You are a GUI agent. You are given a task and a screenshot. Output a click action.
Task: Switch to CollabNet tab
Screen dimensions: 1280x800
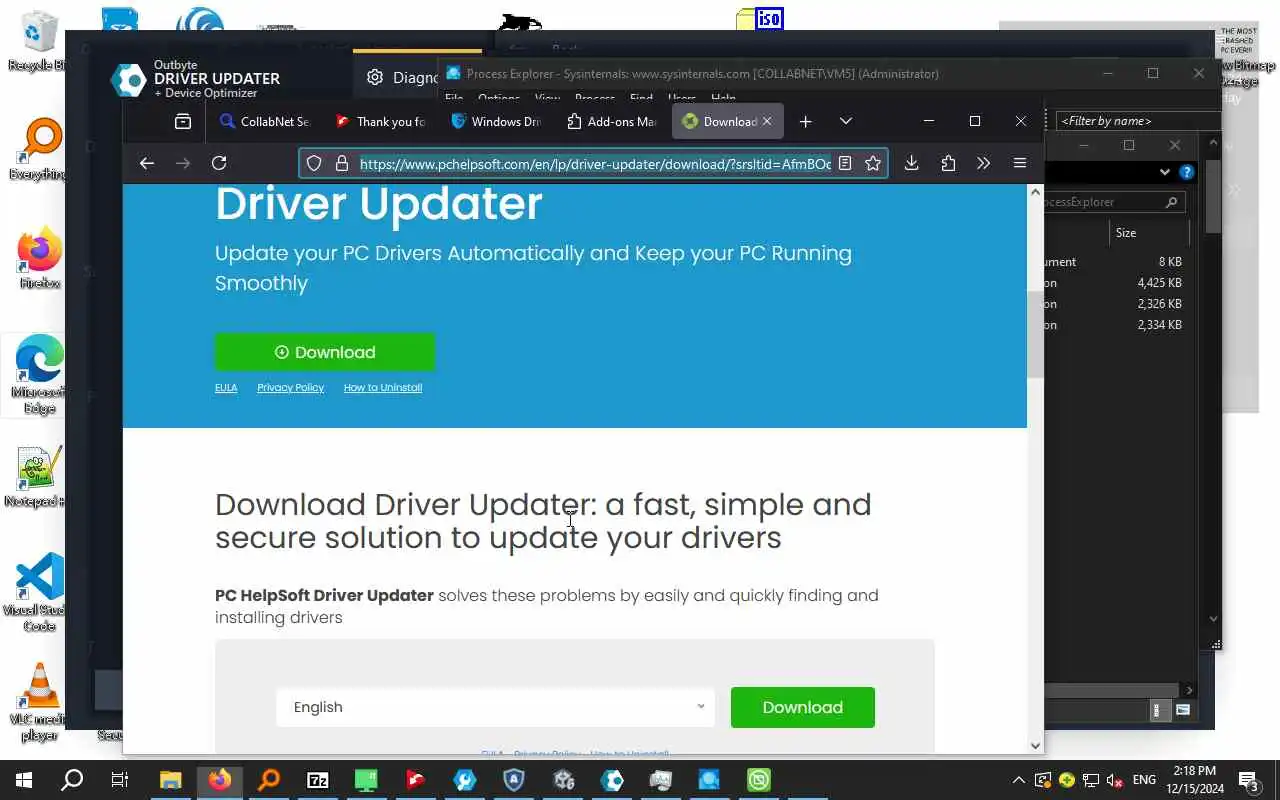[x=265, y=121]
